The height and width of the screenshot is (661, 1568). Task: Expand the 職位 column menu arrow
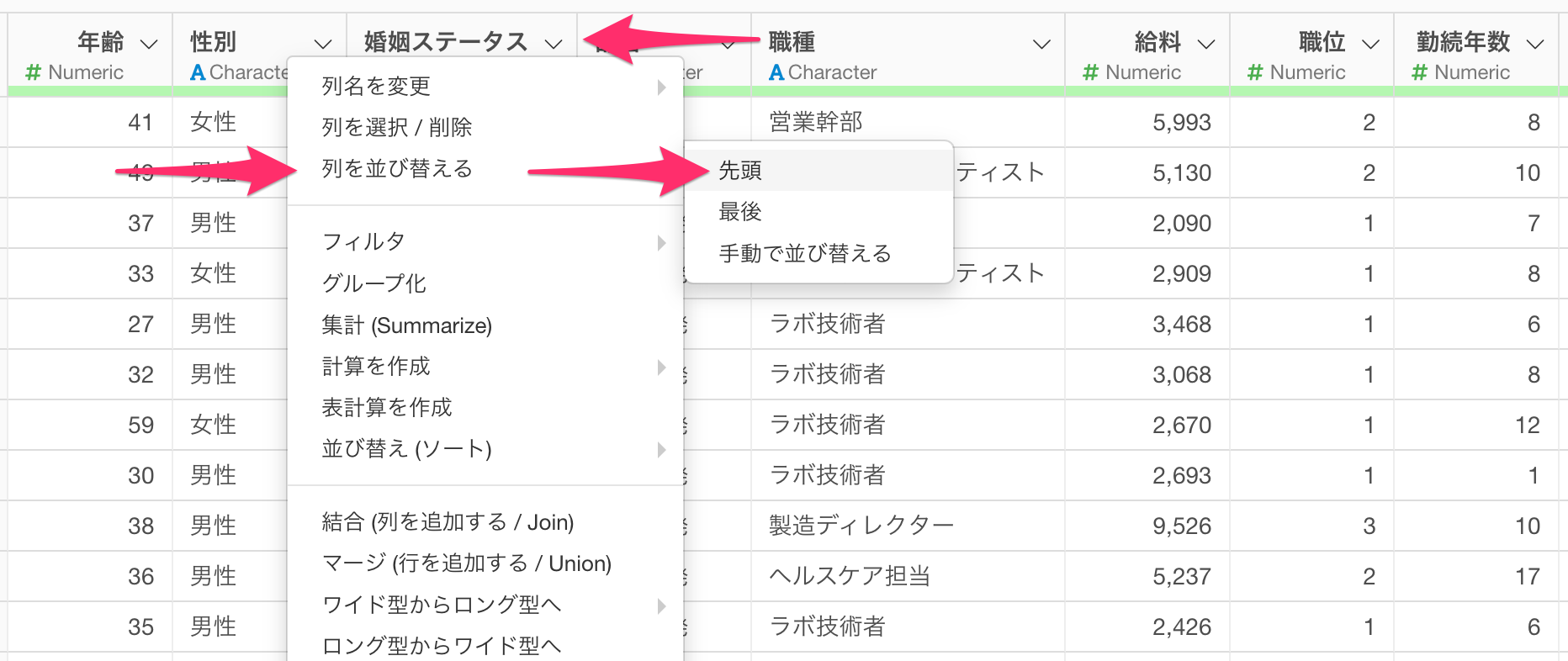point(1370,44)
